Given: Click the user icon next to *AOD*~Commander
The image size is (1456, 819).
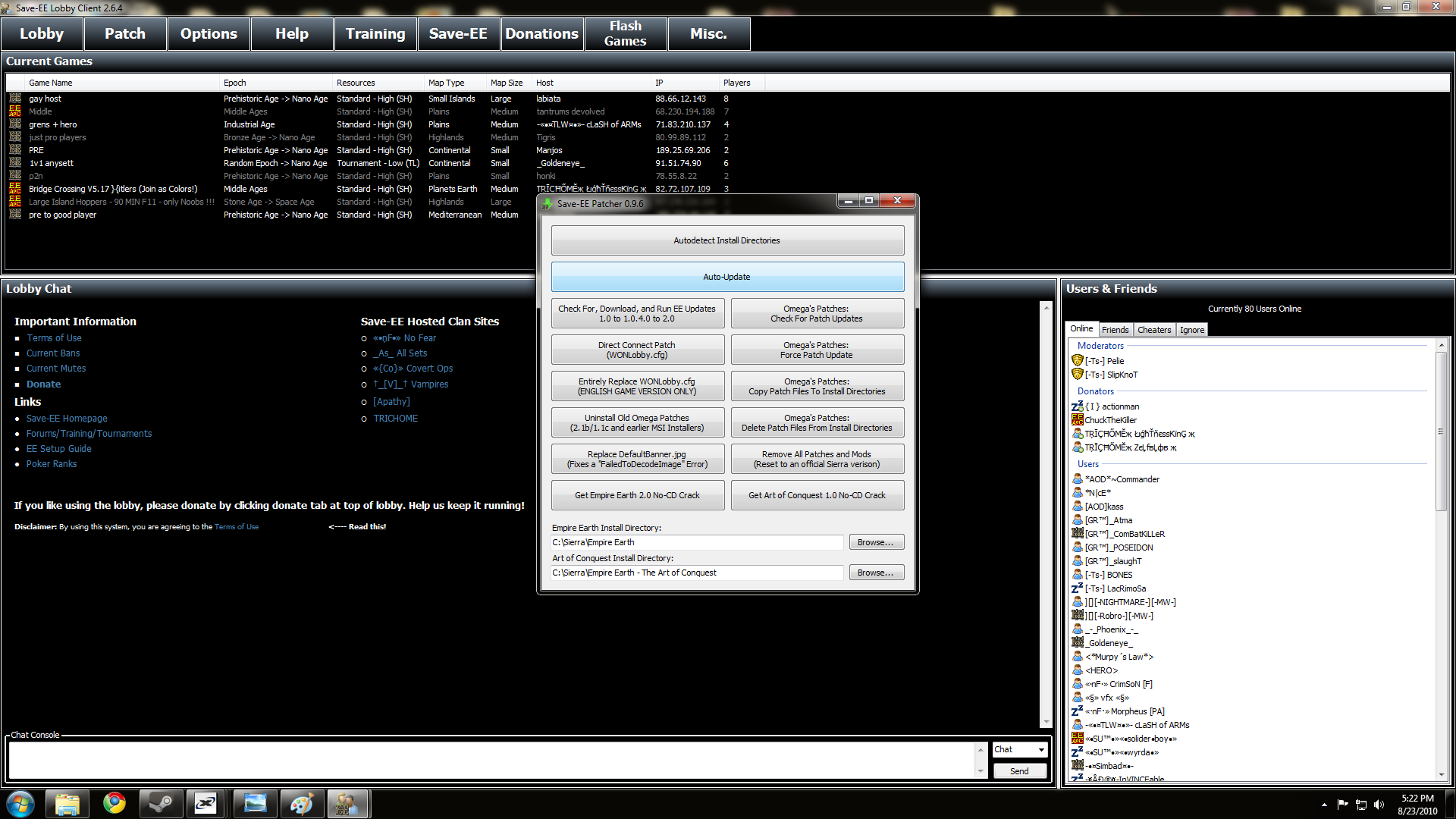Looking at the screenshot, I should [x=1077, y=479].
